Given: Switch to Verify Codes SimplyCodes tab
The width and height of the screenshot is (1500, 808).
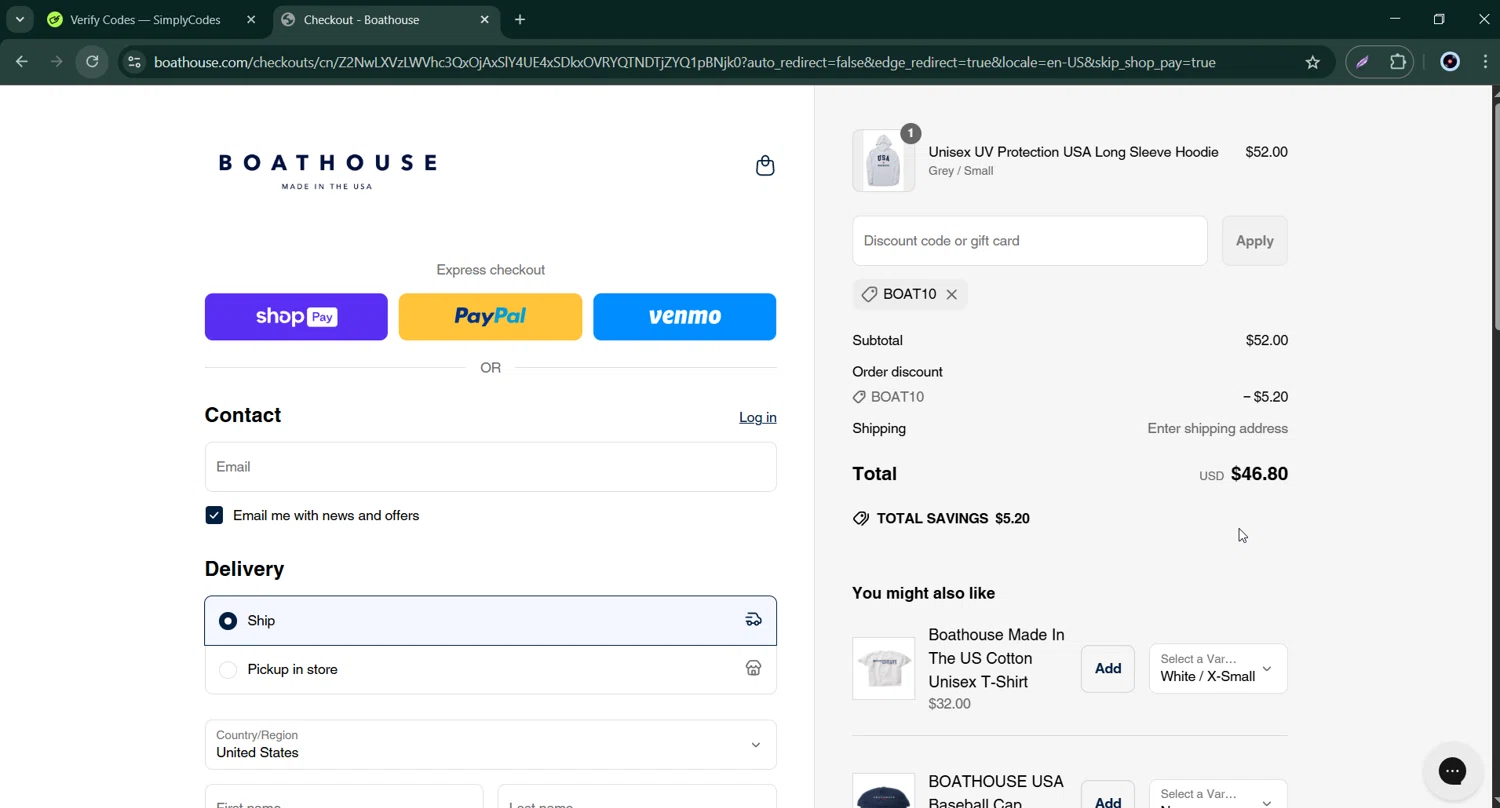Looking at the screenshot, I should pyautogui.click(x=150, y=19).
